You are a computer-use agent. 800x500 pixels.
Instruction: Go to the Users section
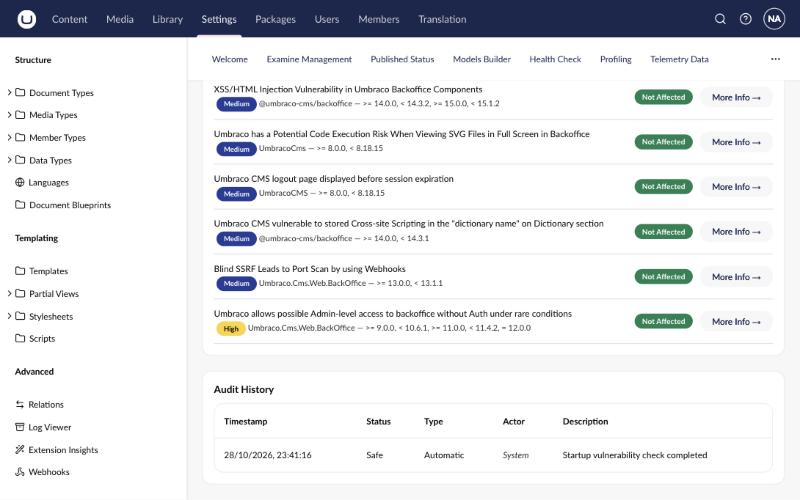pos(327,19)
